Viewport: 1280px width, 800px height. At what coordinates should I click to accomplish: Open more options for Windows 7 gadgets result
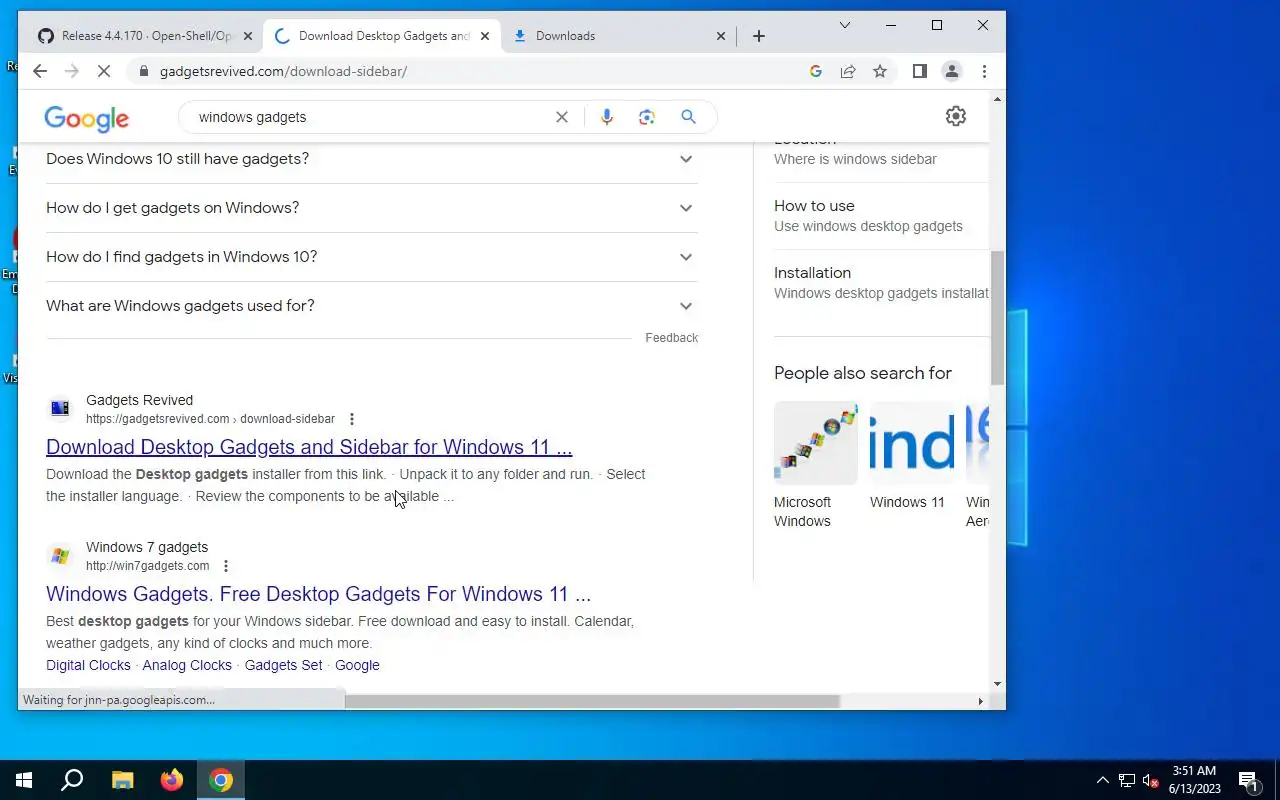click(226, 566)
